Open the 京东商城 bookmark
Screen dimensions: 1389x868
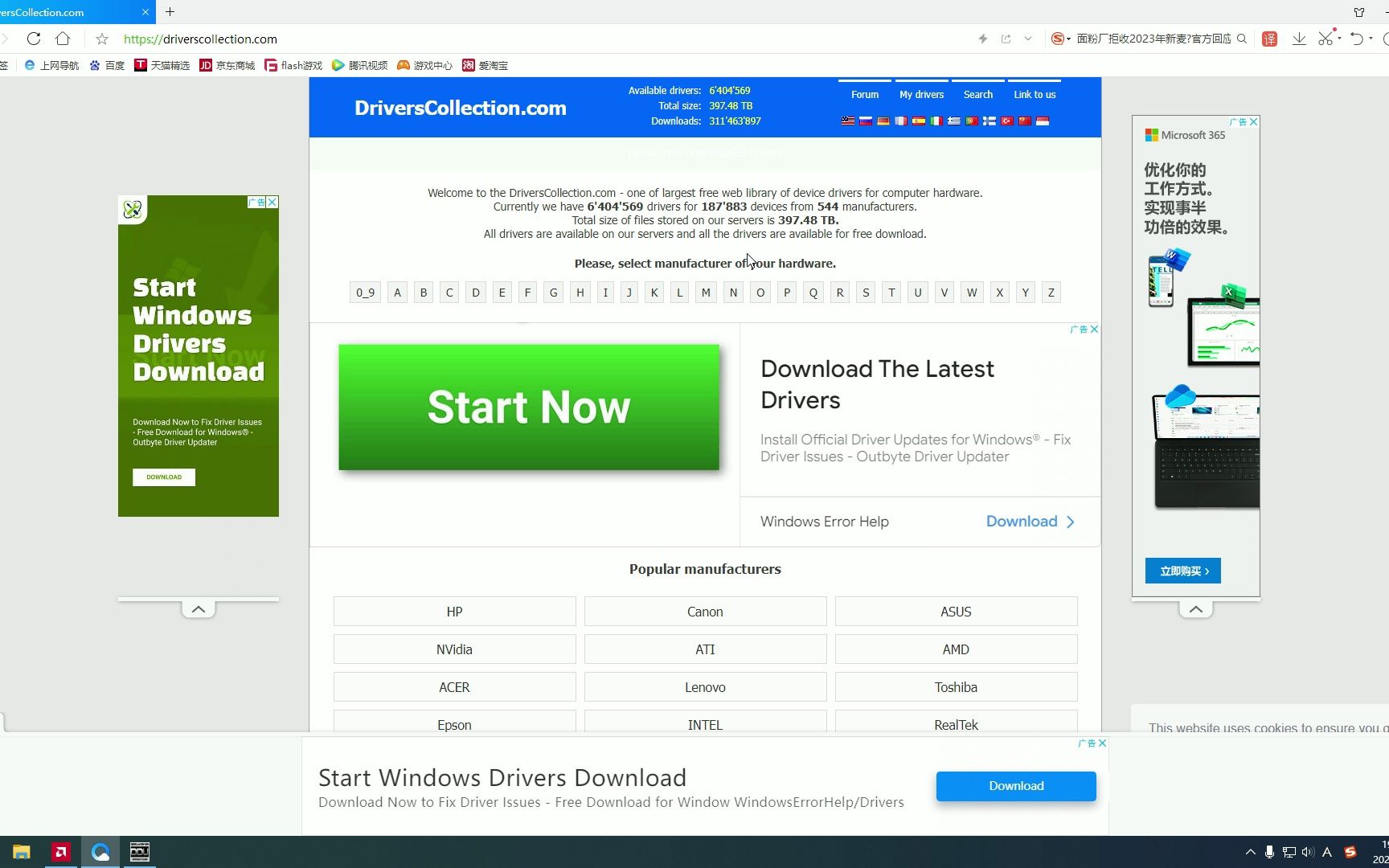tap(227, 65)
